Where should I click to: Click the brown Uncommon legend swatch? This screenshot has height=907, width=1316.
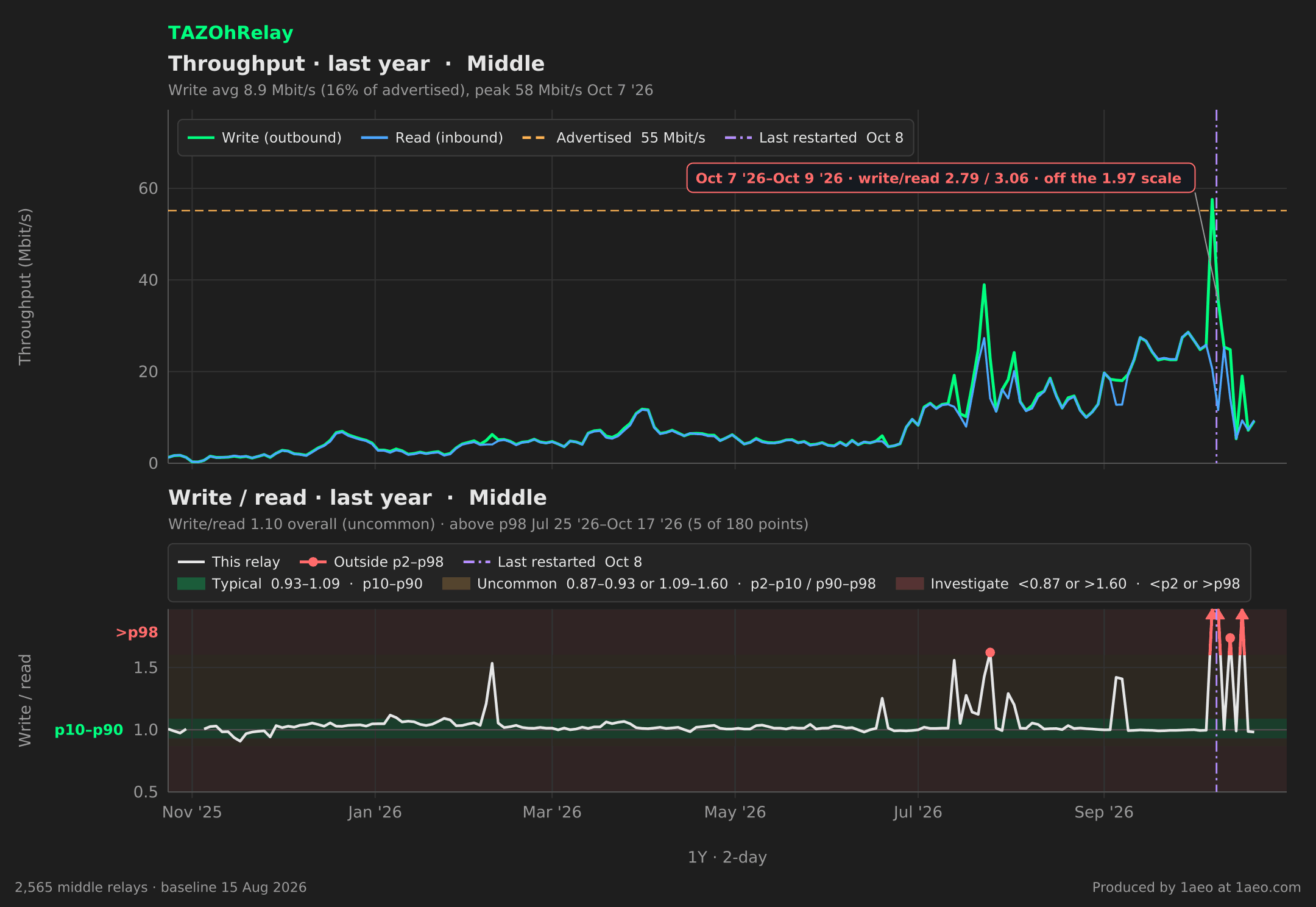456,584
